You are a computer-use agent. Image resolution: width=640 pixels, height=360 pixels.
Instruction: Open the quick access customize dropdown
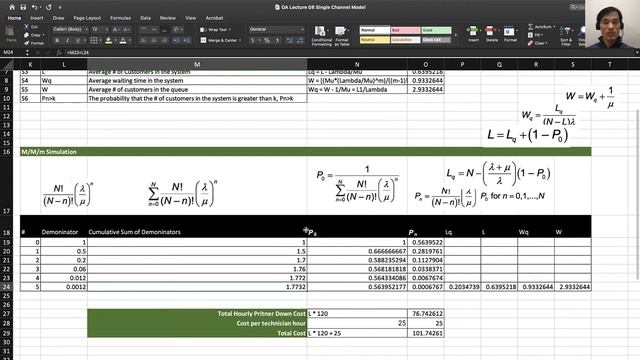click(60, 7)
